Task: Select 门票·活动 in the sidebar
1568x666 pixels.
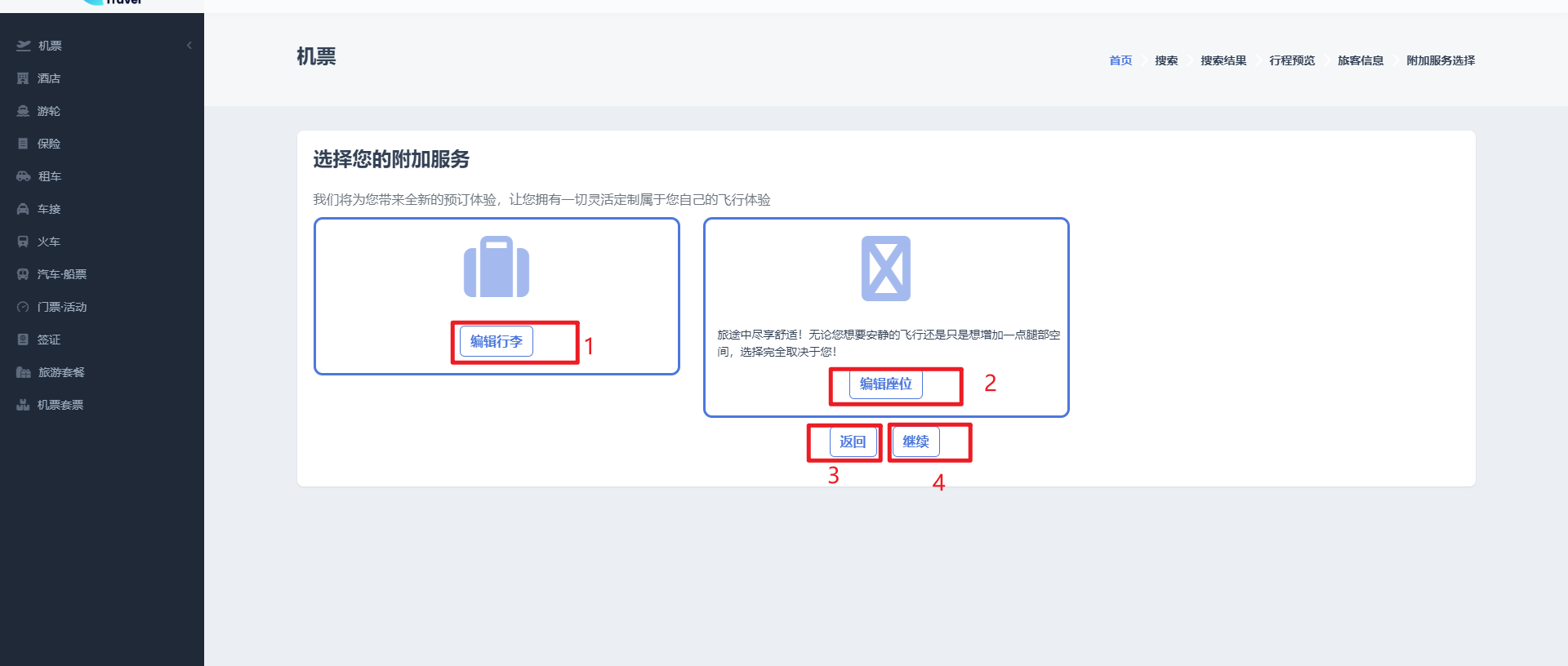Action: (x=62, y=307)
